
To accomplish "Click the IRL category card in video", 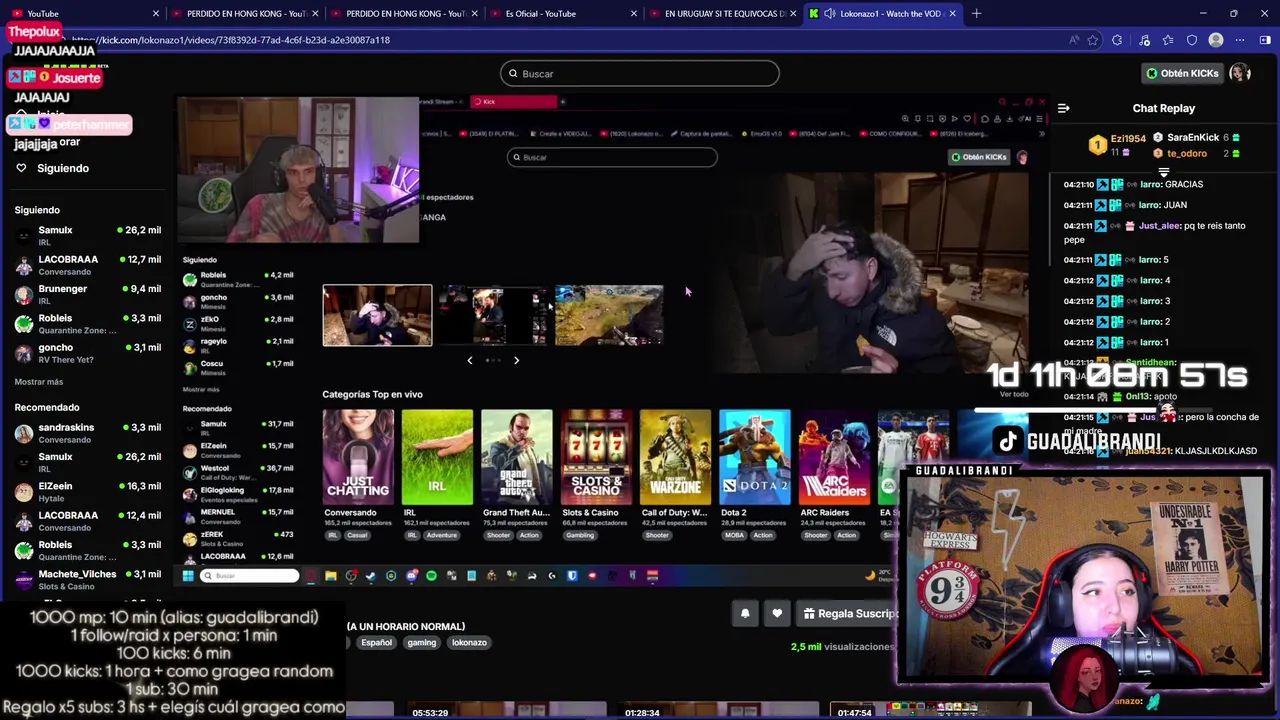I will (437, 457).
